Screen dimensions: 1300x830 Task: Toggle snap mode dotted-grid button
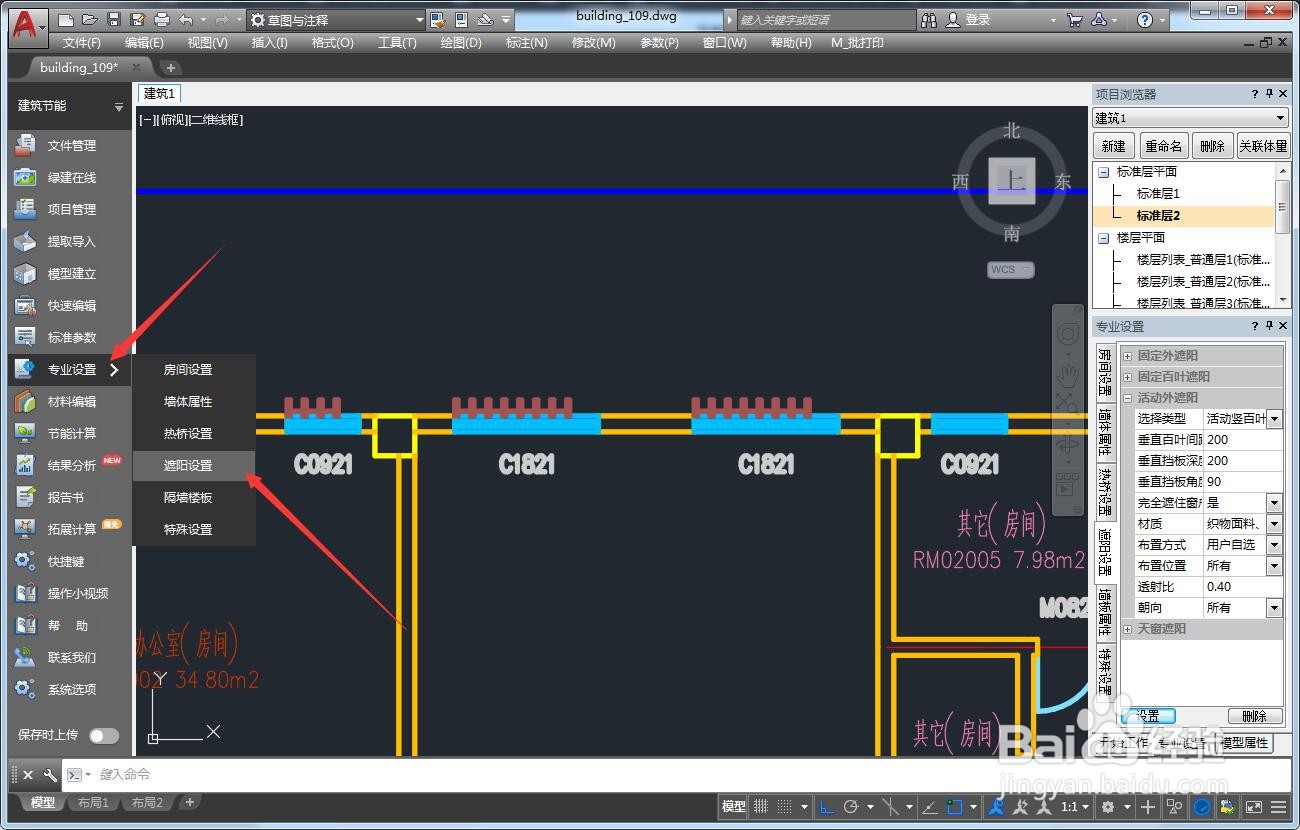click(x=785, y=807)
